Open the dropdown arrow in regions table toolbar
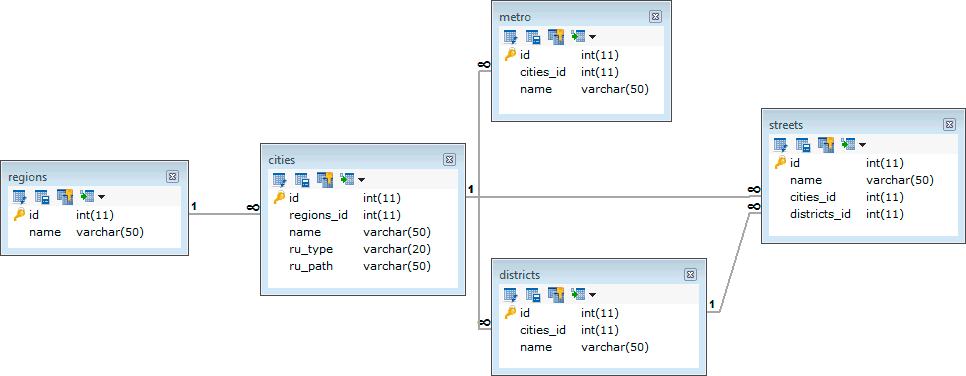The width and height of the screenshot is (966, 376). click(101, 197)
